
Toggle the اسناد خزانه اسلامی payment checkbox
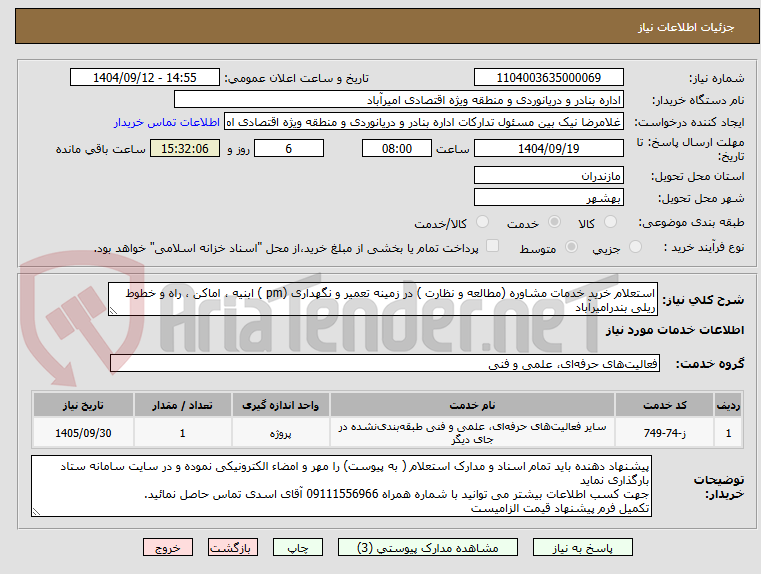tap(493, 246)
